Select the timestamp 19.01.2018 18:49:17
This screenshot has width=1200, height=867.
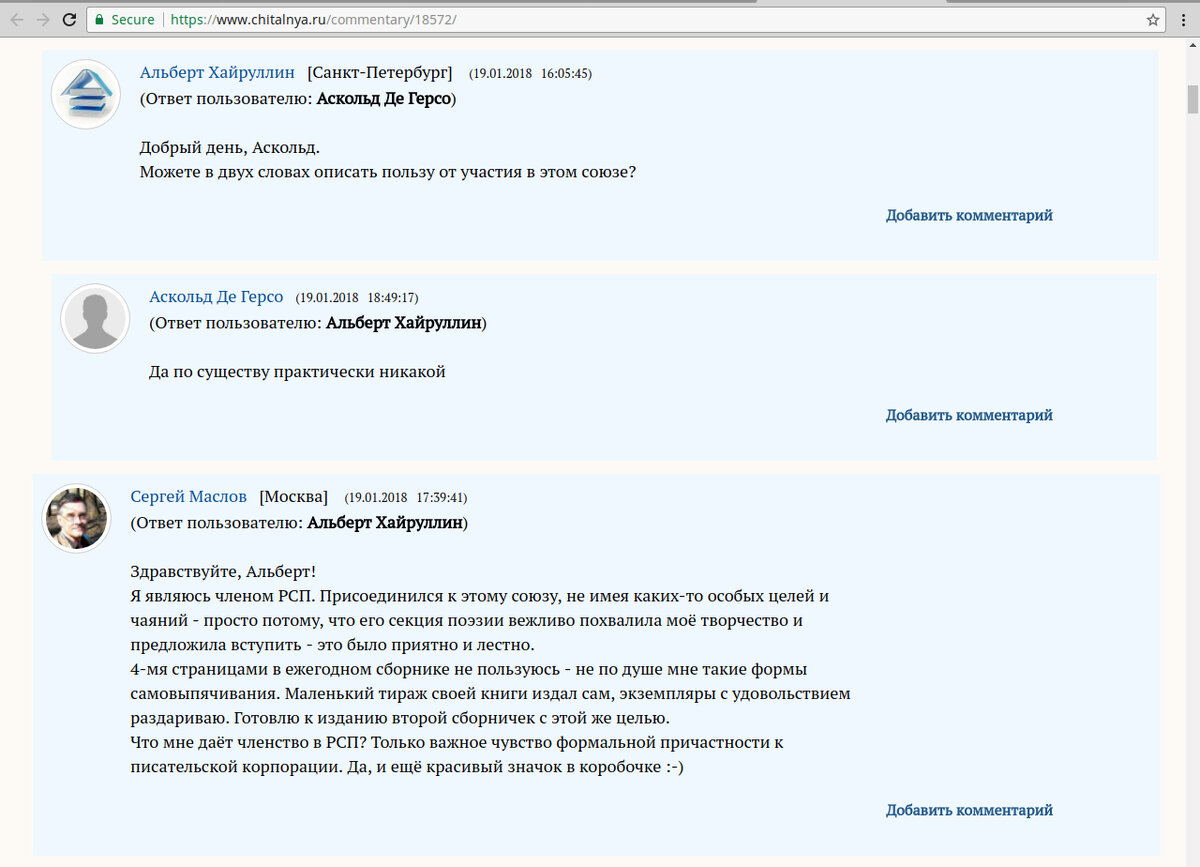tap(357, 298)
